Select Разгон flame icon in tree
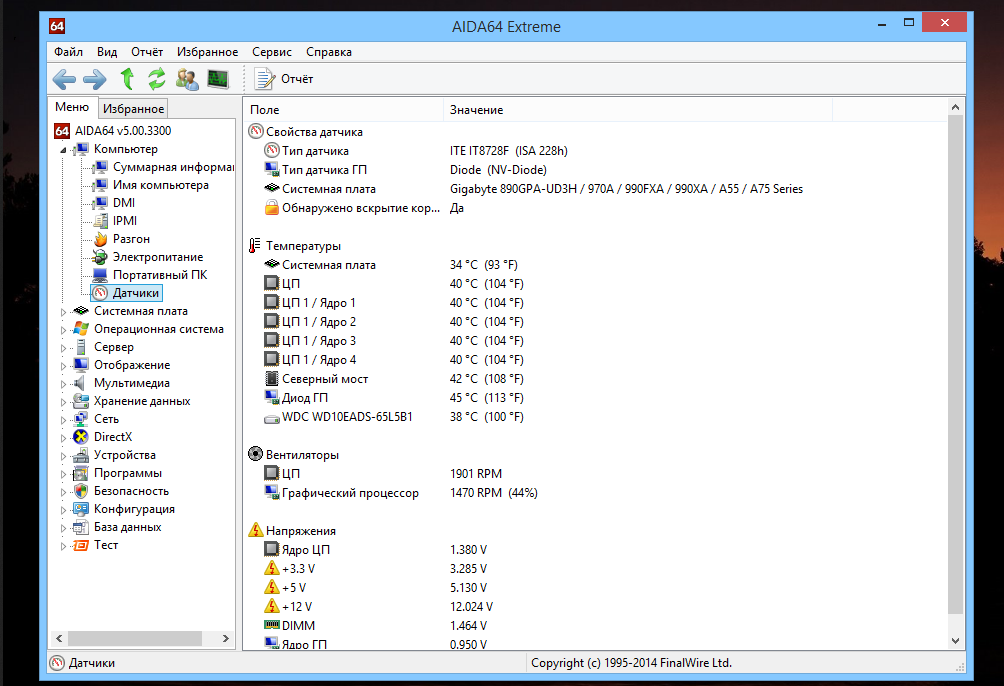Screen dimensions: 1004x686 pyautogui.click(x=100, y=239)
